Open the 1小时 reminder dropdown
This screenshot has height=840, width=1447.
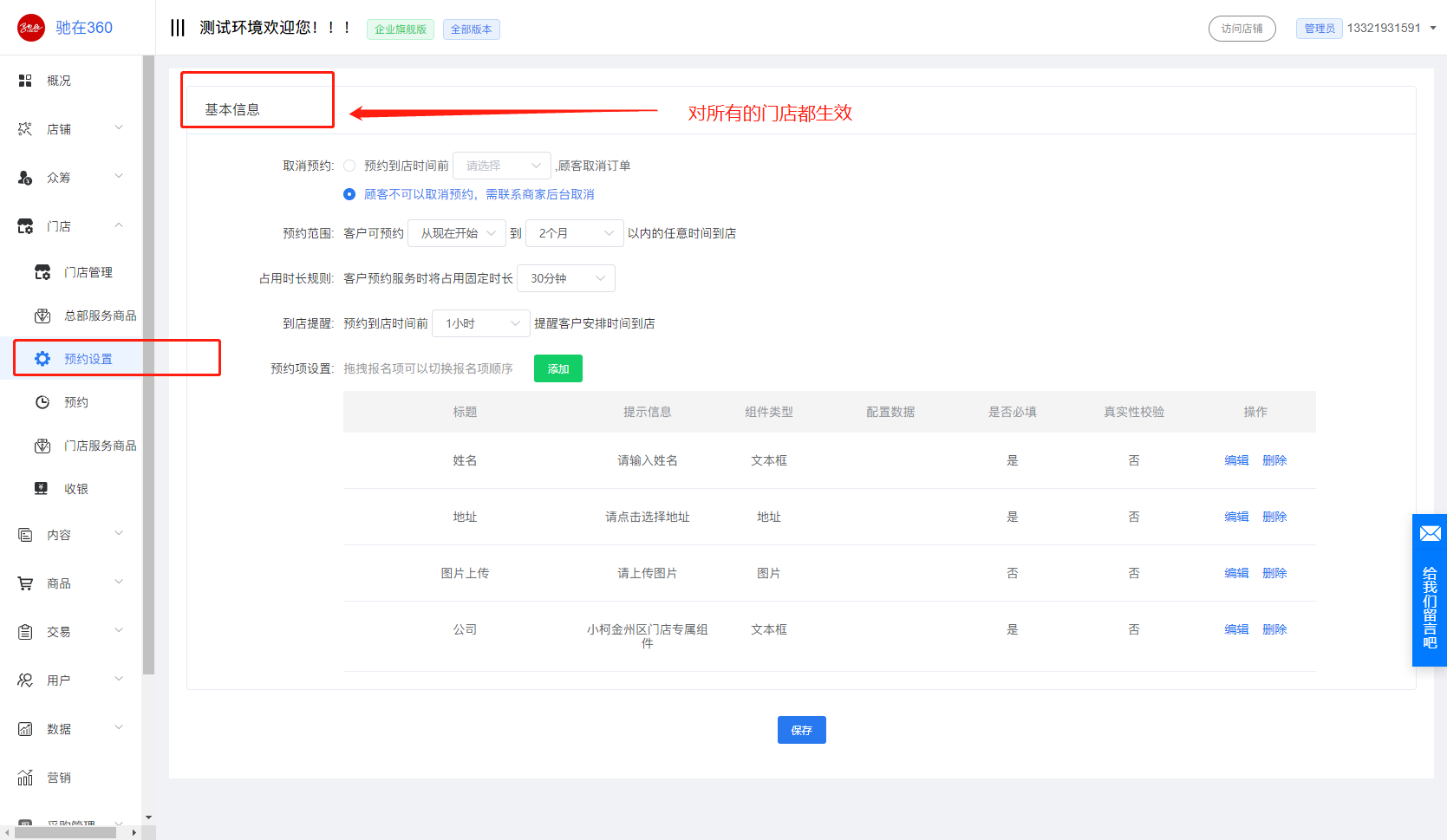[481, 323]
